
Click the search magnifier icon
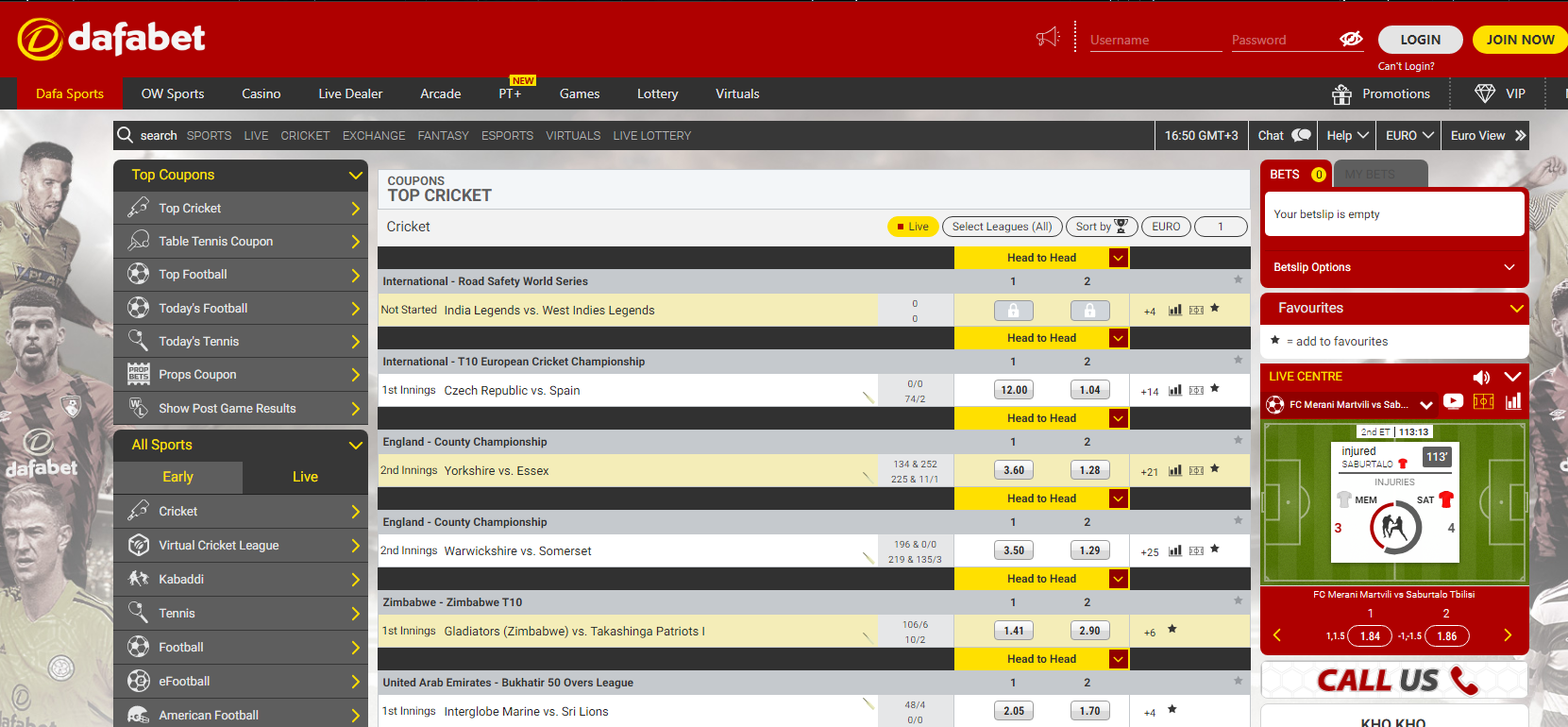tap(125, 135)
